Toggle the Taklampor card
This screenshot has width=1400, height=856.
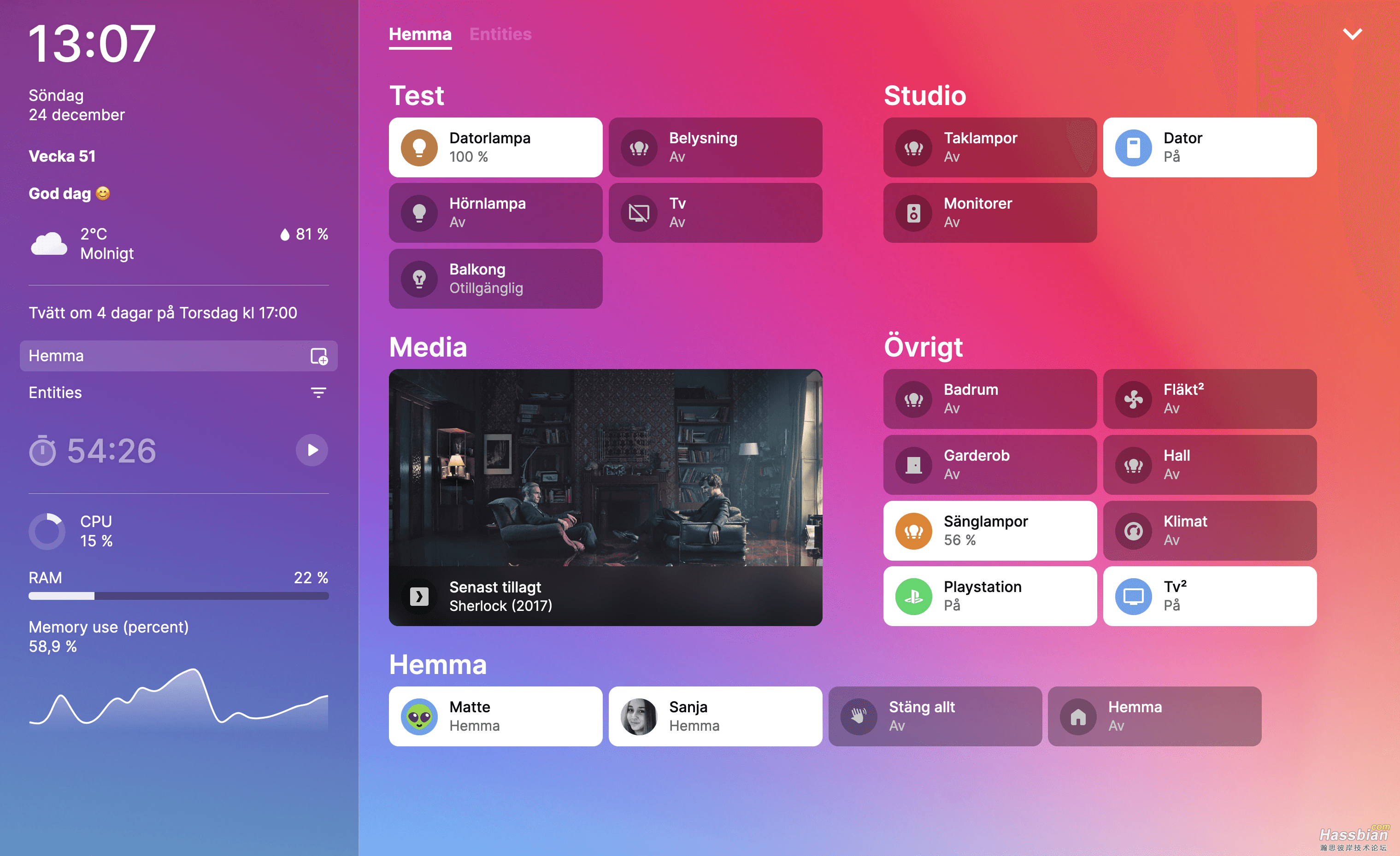click(990, 148)
